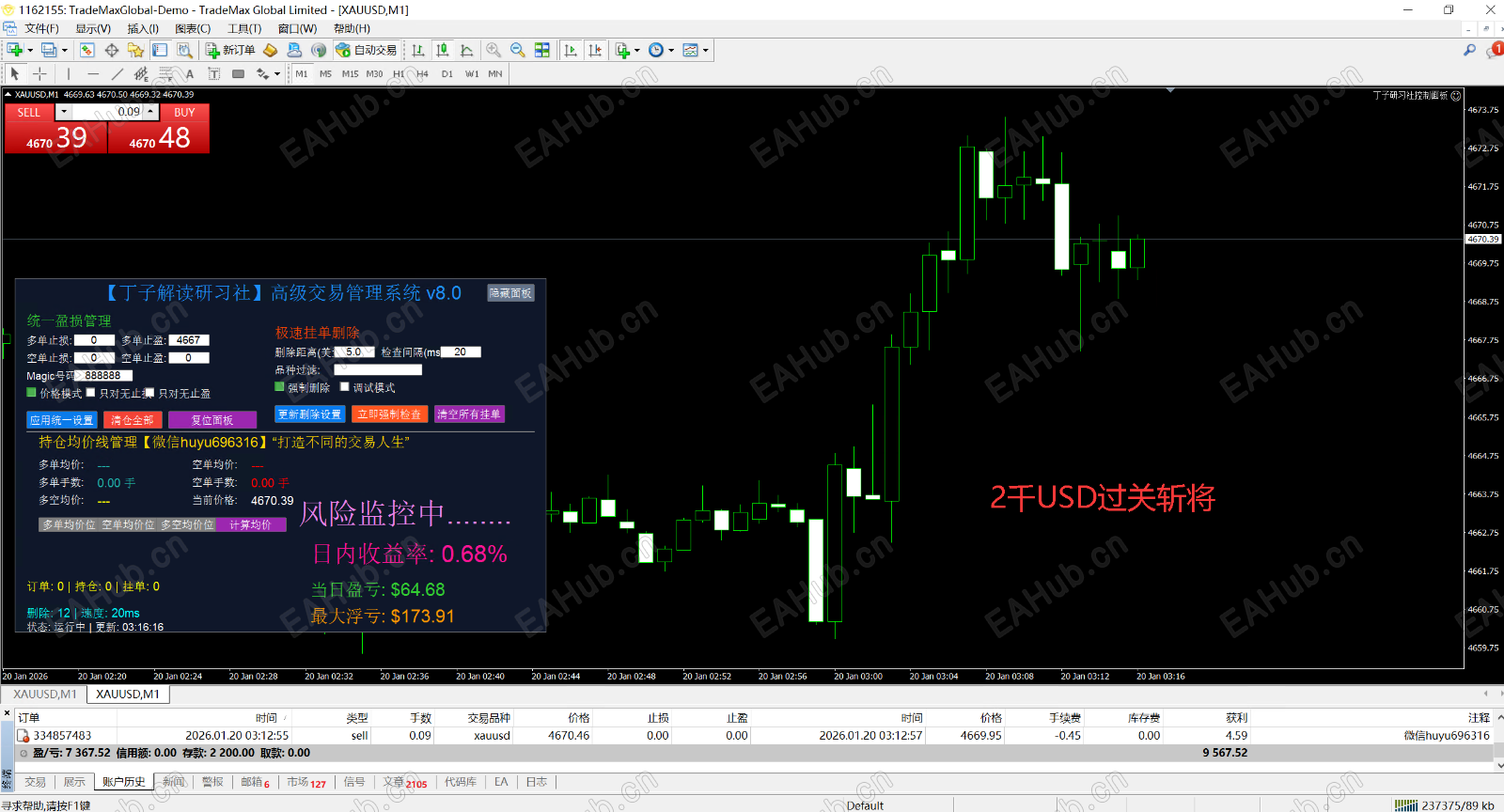Zoom out on the chart

tap(518, 50)
